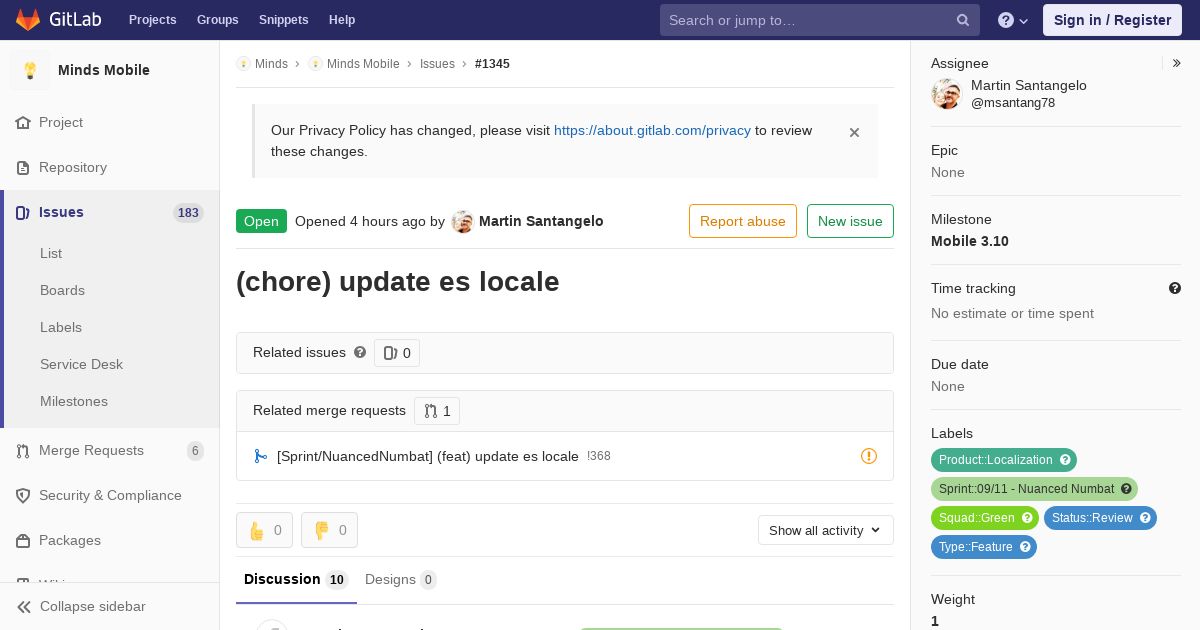Click Report abuse button

[743, 221]
